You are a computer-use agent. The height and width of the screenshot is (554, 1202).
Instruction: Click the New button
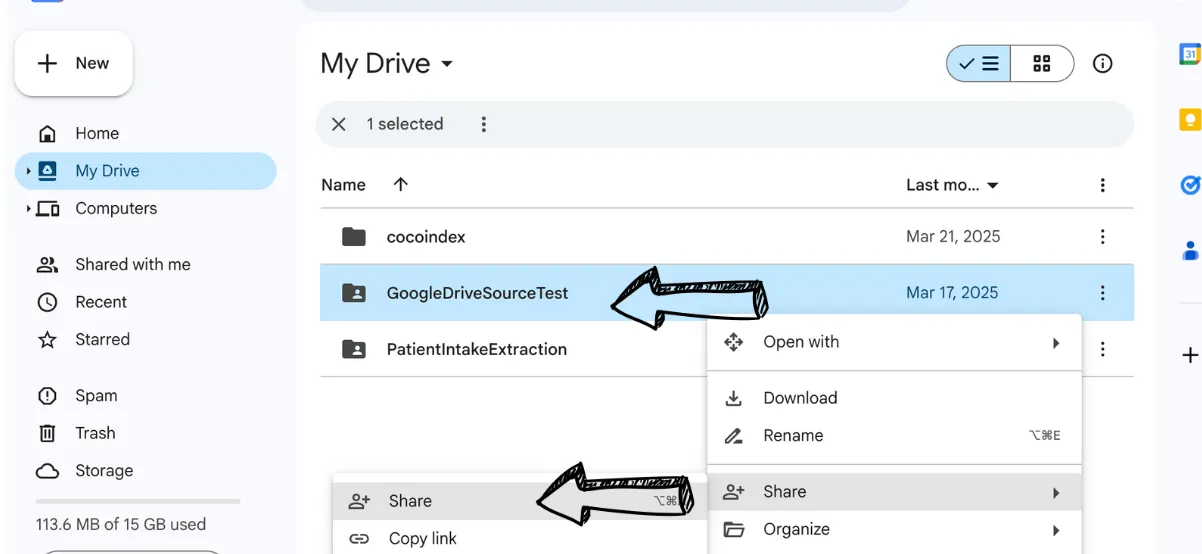tap(73, 63)
